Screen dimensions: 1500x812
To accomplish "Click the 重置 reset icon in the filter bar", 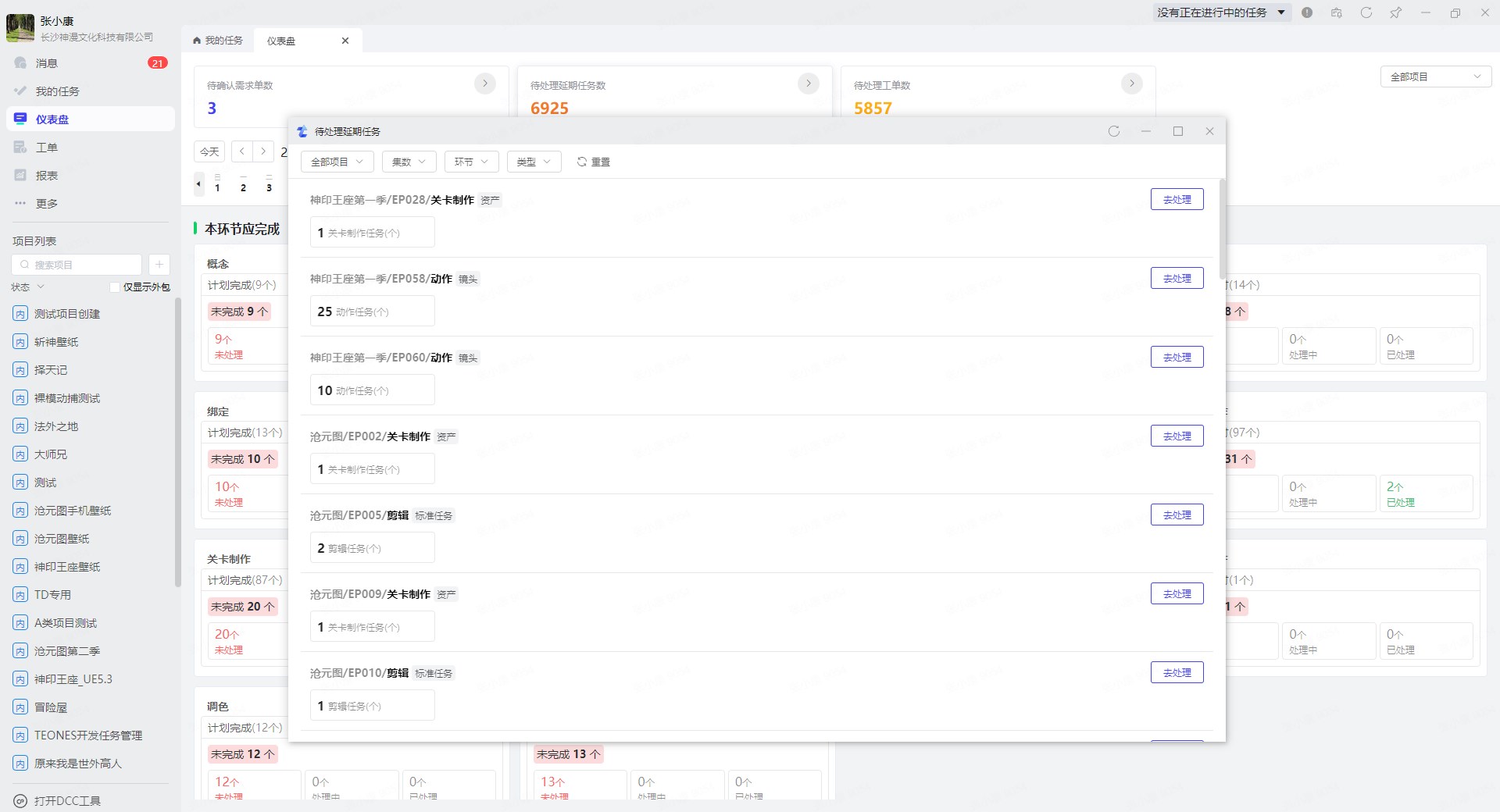I will point(582,162).
